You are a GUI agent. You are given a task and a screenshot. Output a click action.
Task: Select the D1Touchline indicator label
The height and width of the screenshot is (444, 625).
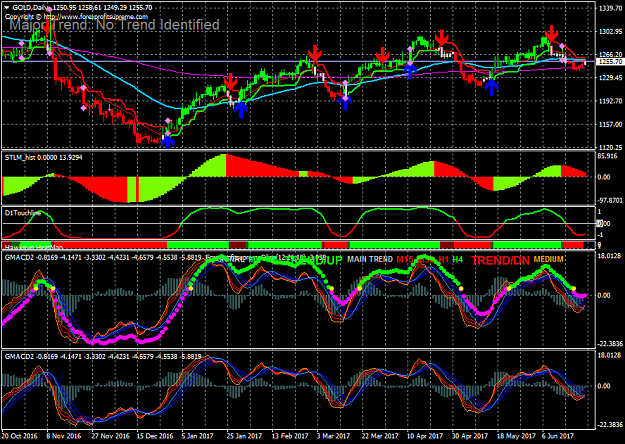23,213
